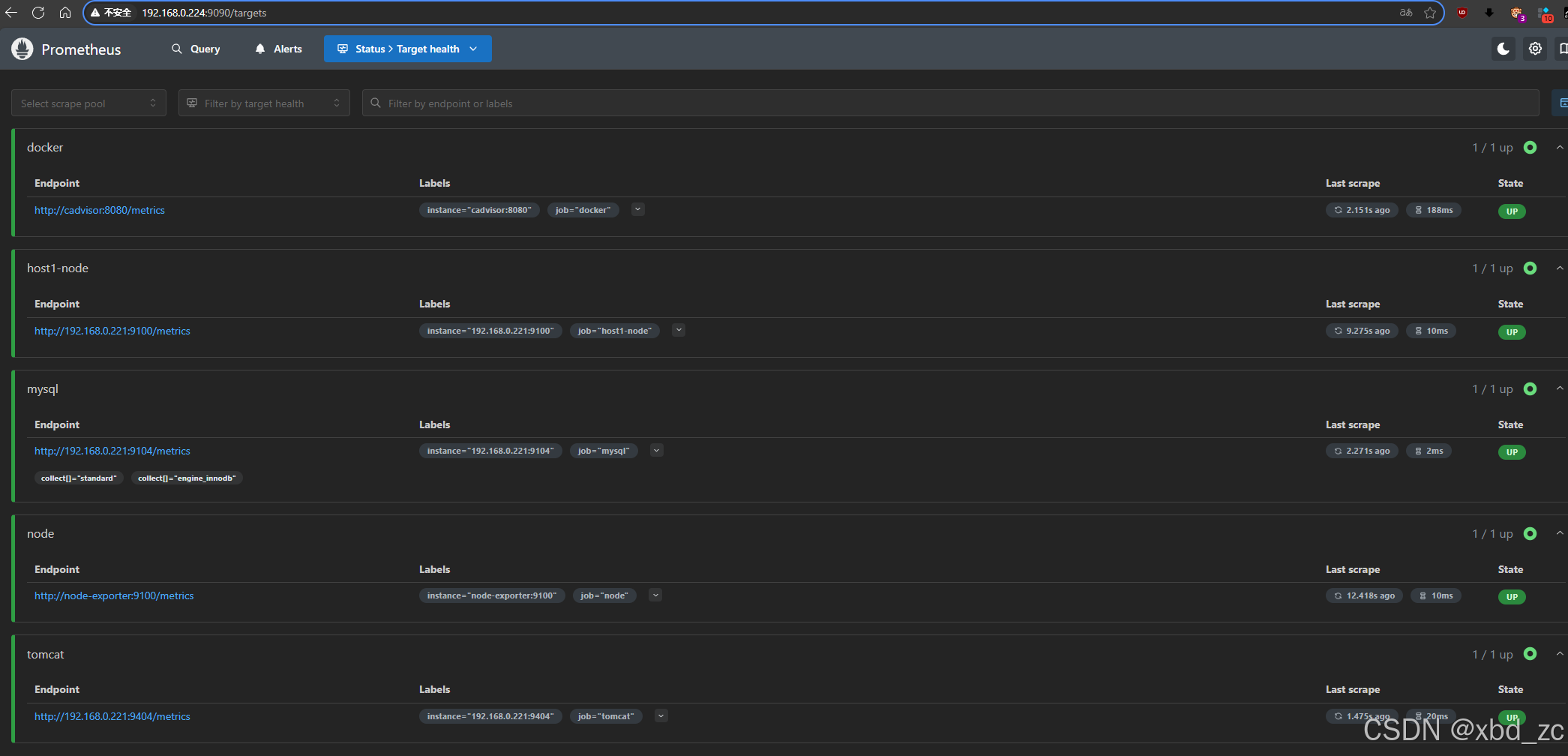1568x756 pixels.
Task: Click the 188ms scrape duration badge
Action: pos(1434,210)
